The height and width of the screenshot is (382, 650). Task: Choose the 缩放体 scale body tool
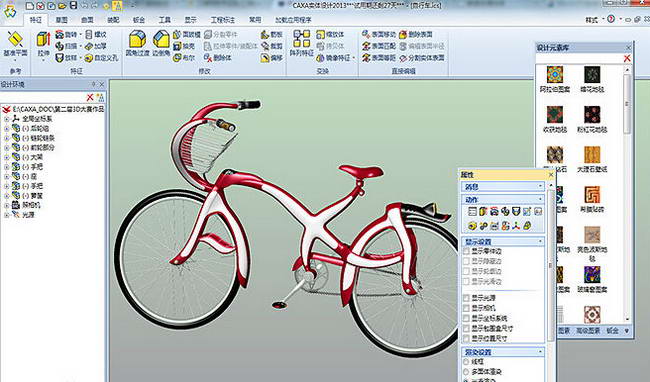(x=330, y=34)
